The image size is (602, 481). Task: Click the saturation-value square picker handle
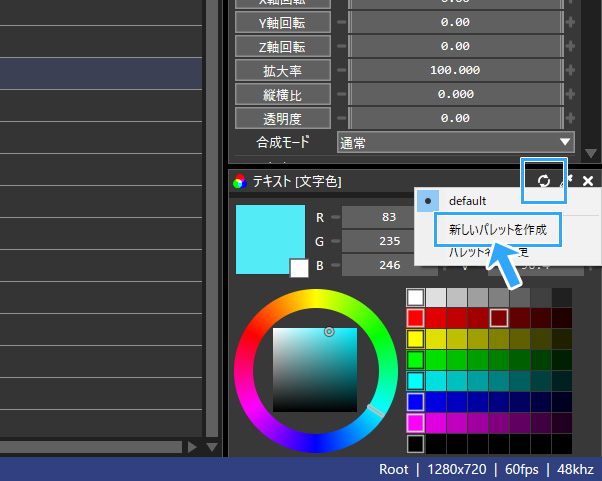tap(329, 332)
